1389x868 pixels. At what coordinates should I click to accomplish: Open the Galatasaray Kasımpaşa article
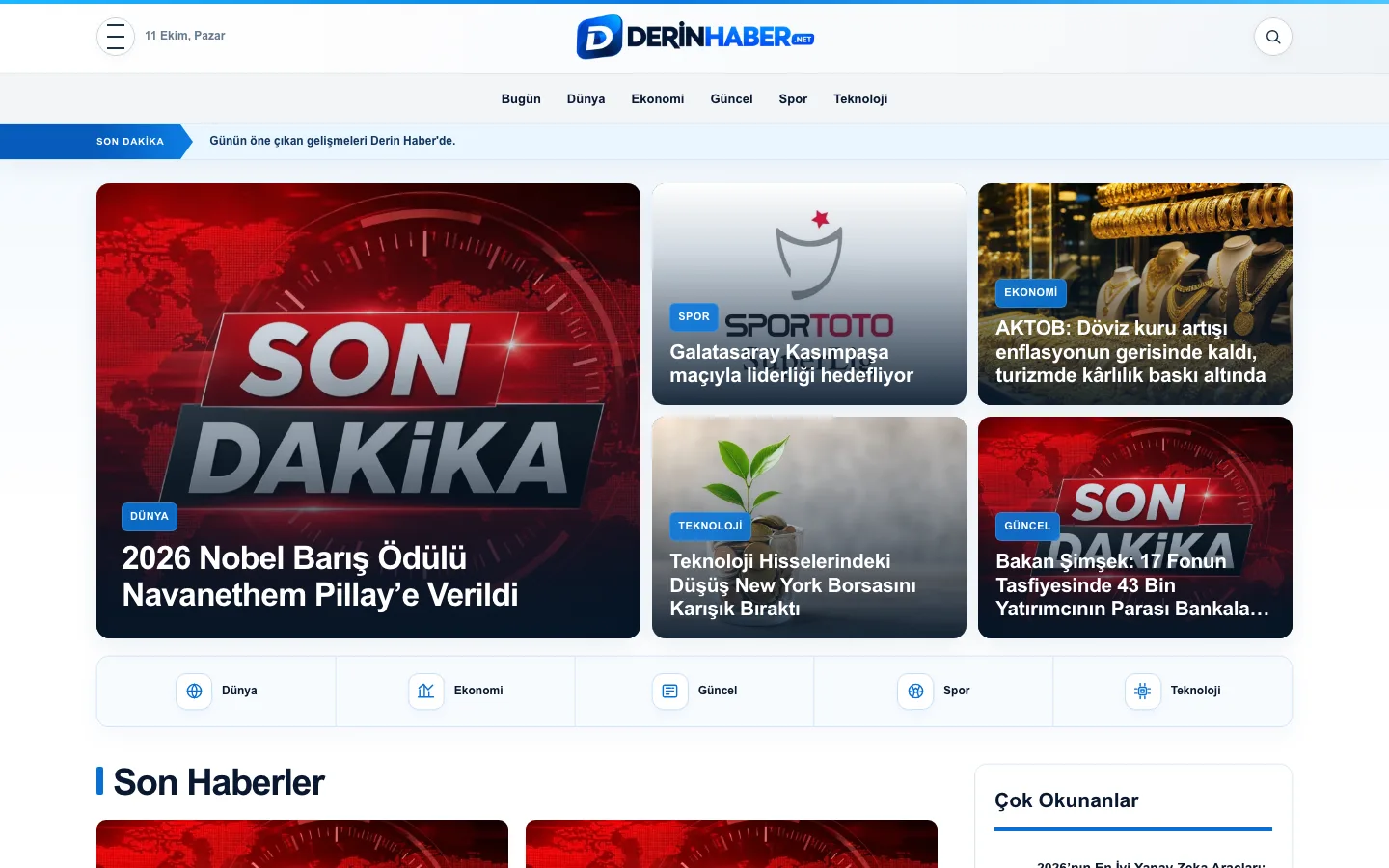(x=791, y=364)
